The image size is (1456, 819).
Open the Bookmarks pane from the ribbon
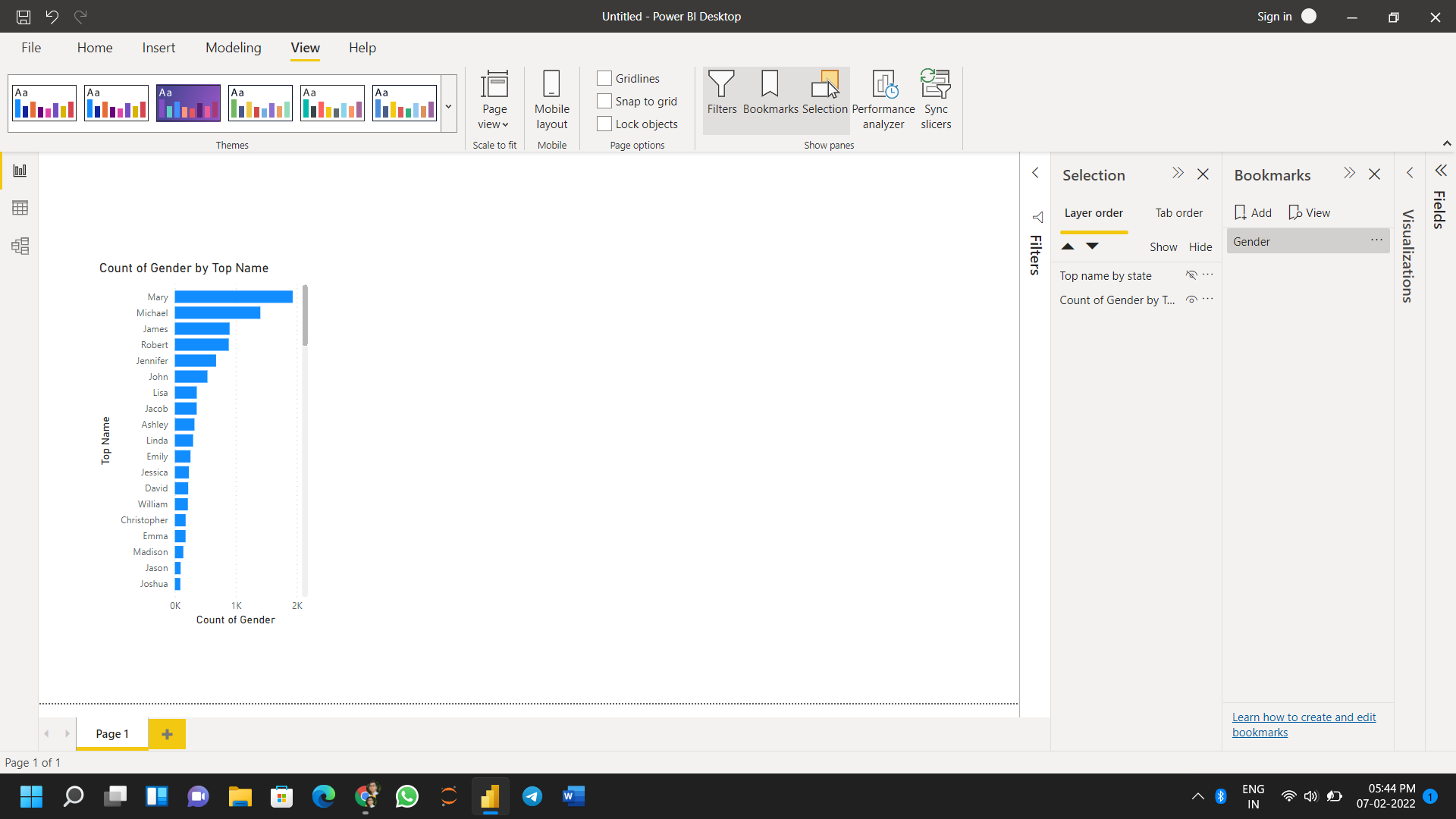point(770,96)
